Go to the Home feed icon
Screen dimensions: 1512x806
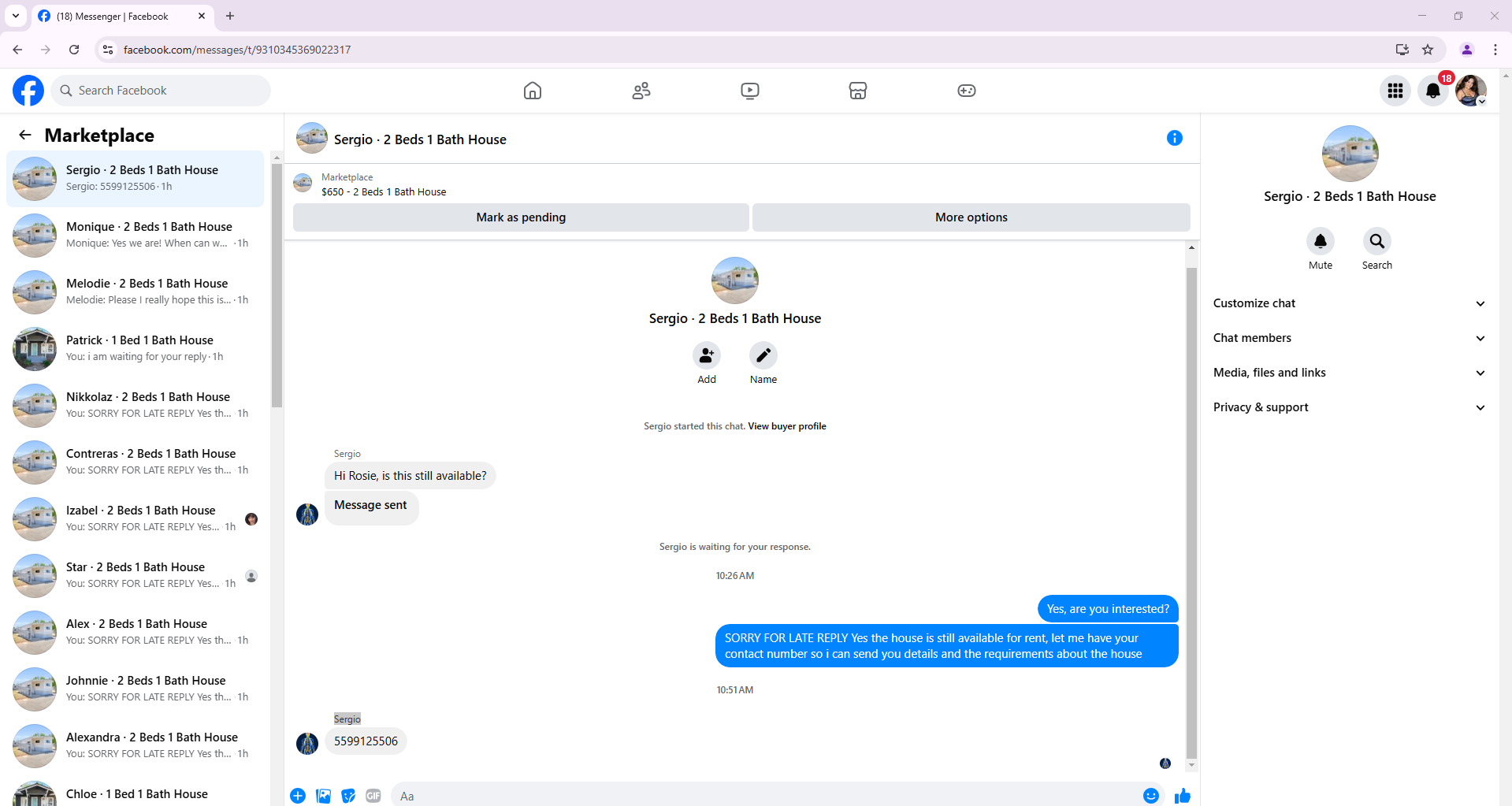tap(533, 91)
